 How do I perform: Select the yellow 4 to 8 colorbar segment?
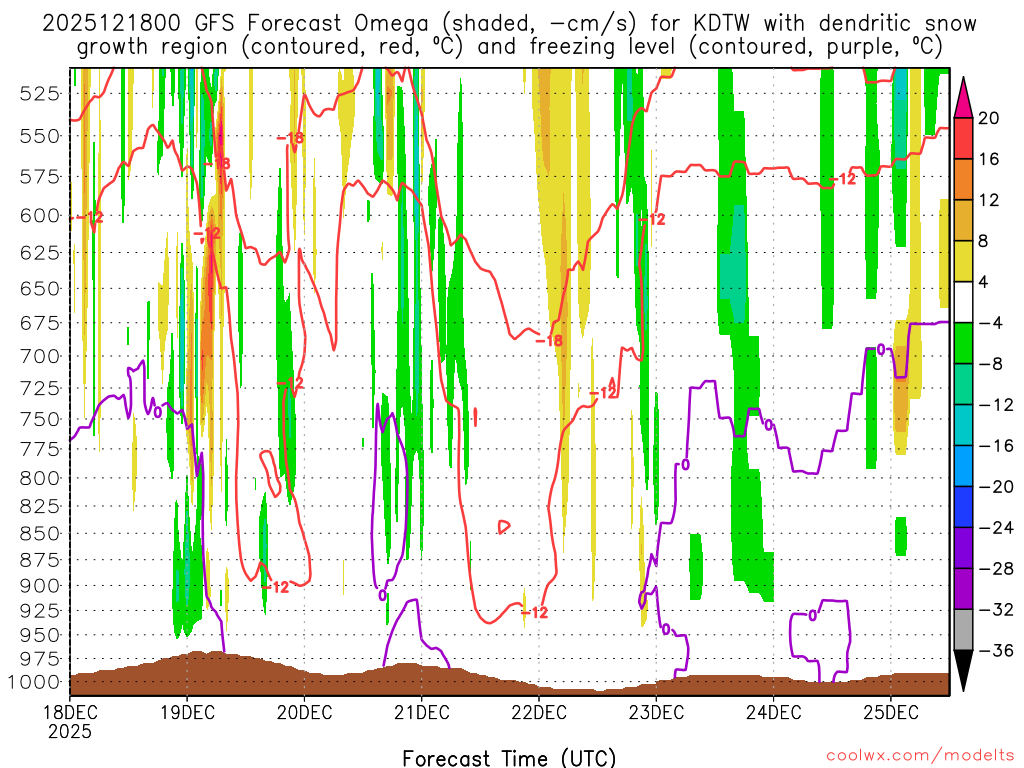(963, 261)
